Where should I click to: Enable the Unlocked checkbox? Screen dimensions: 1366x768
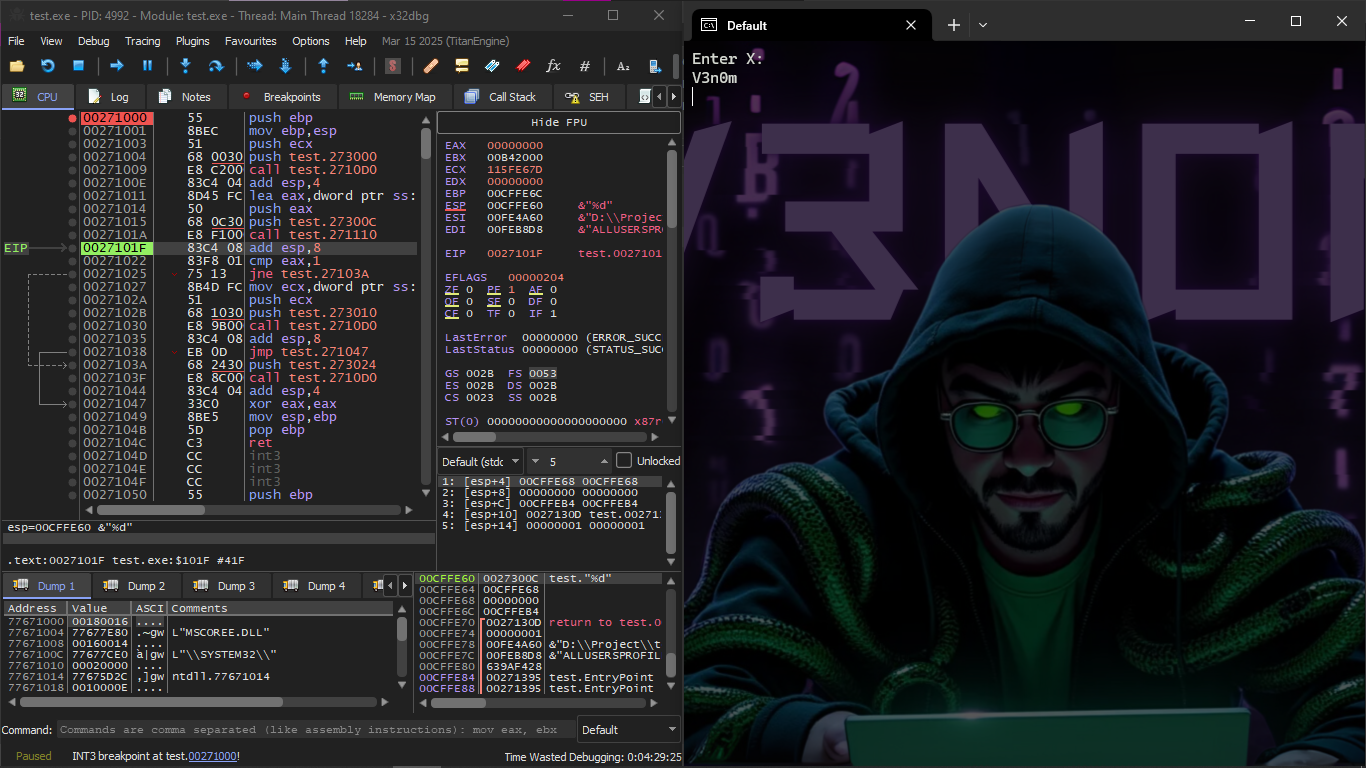624,461
